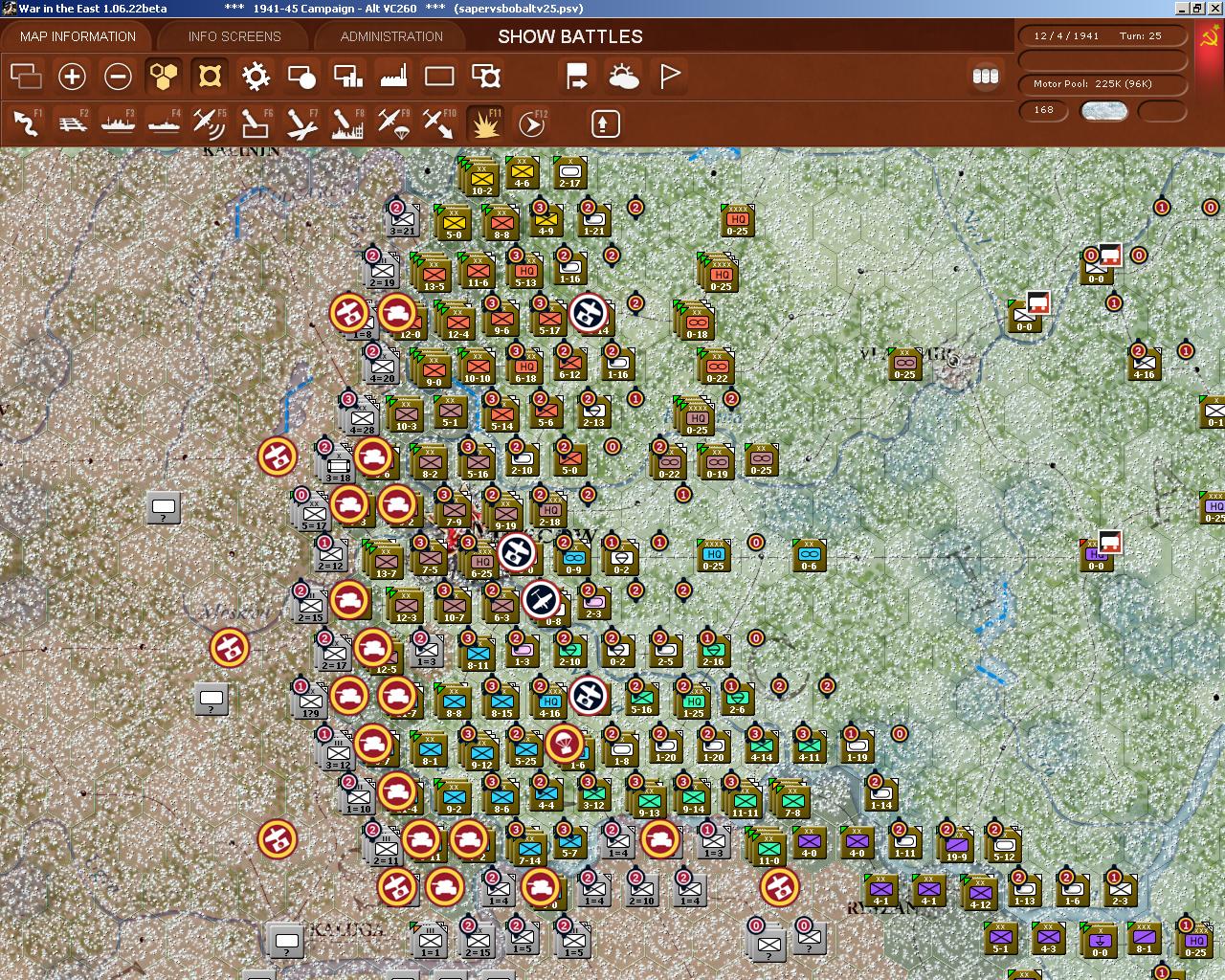Click the pennant victory flag icon
The height and width of the screenshot is (980, 1225).
(x=669, y=76)
